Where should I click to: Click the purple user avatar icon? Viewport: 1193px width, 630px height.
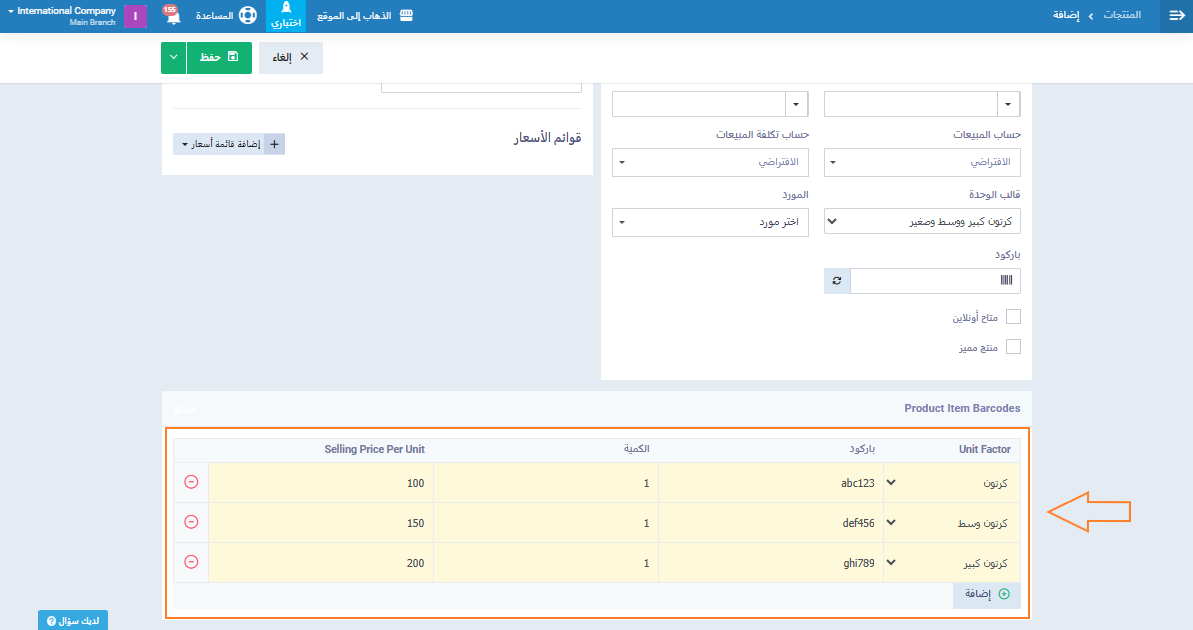click(x=135, y=17)
